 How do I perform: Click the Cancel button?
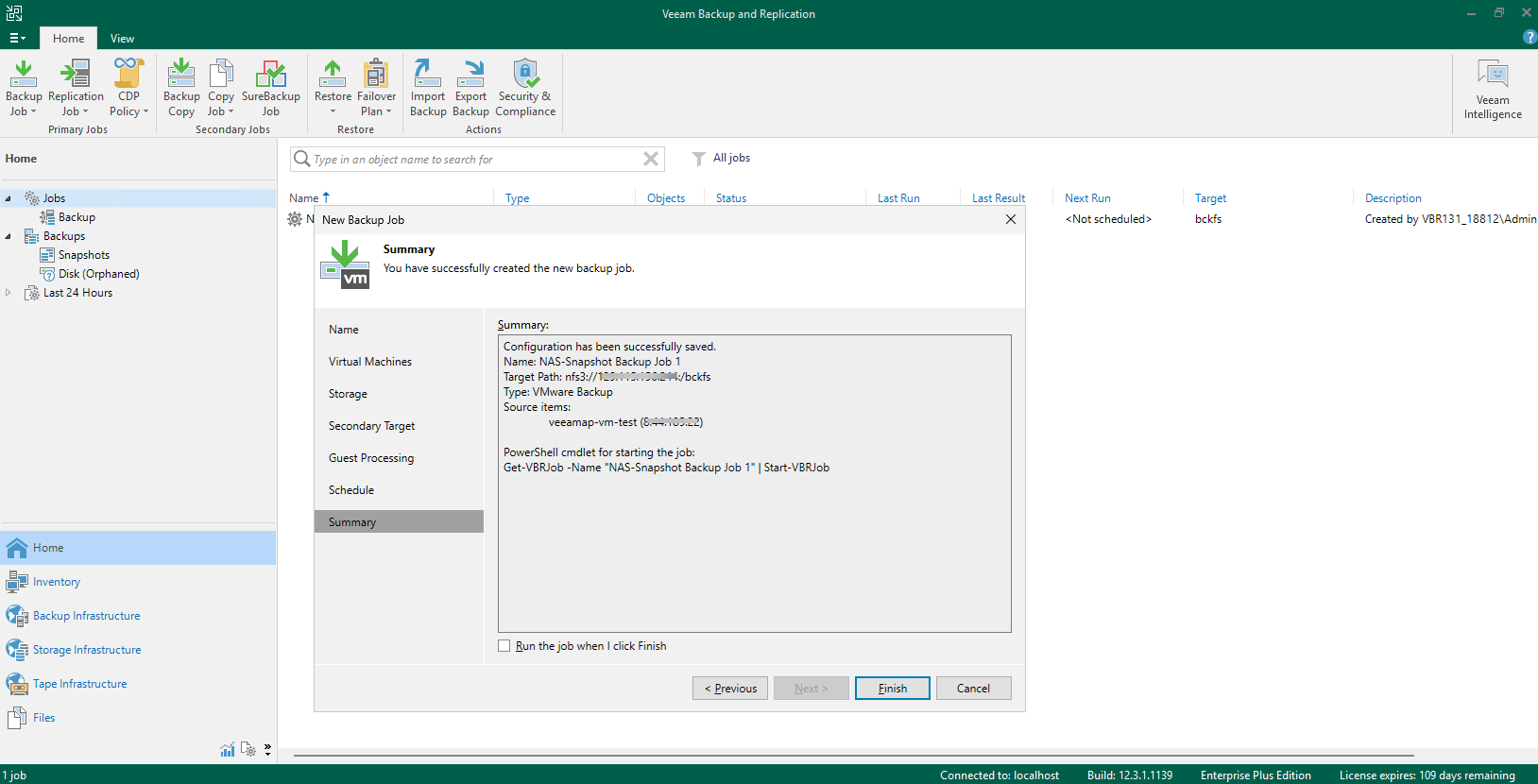[974, 689]
